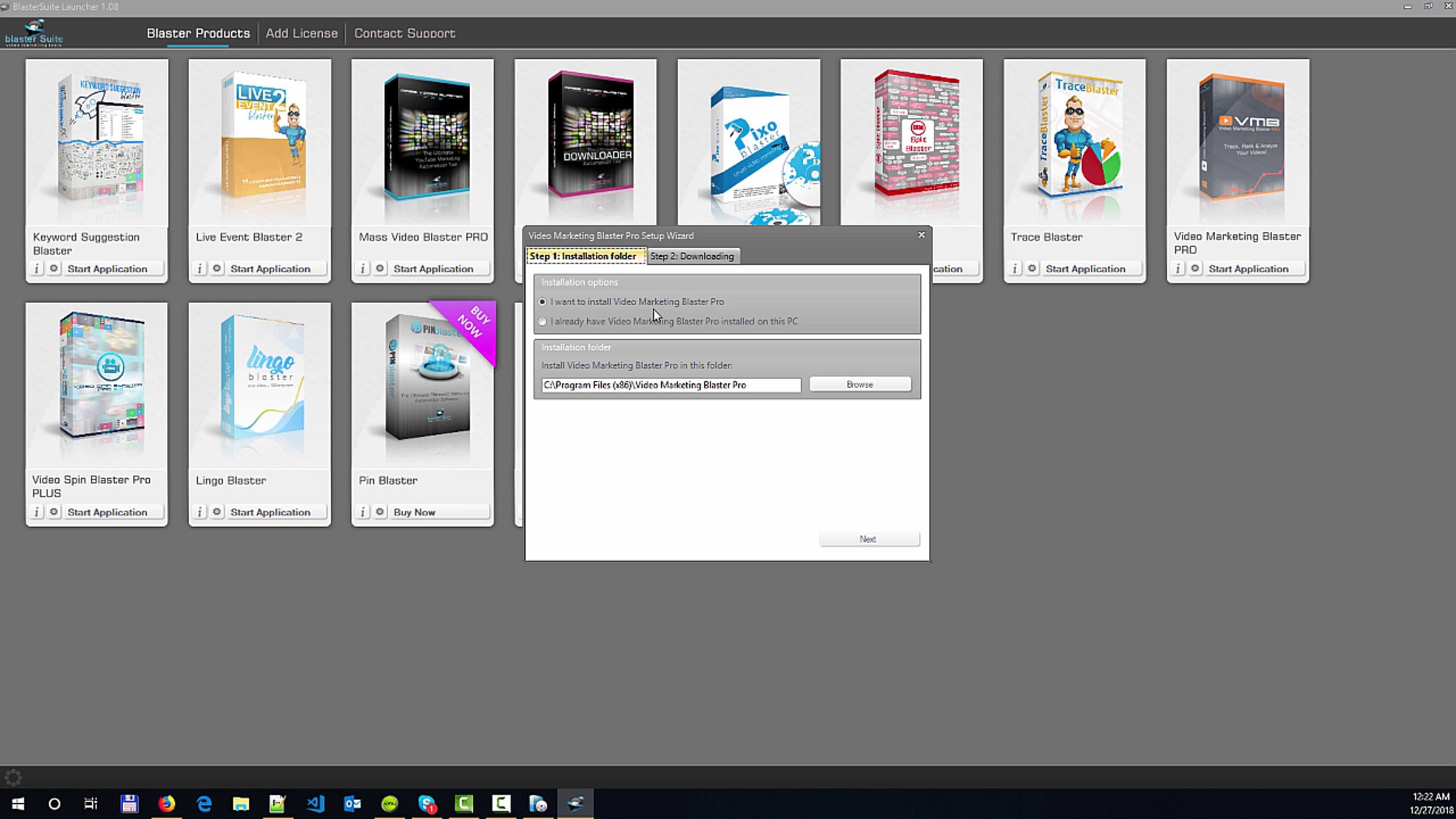Switch to the Step 2: Downloading tab

click(x=692, y=256)
